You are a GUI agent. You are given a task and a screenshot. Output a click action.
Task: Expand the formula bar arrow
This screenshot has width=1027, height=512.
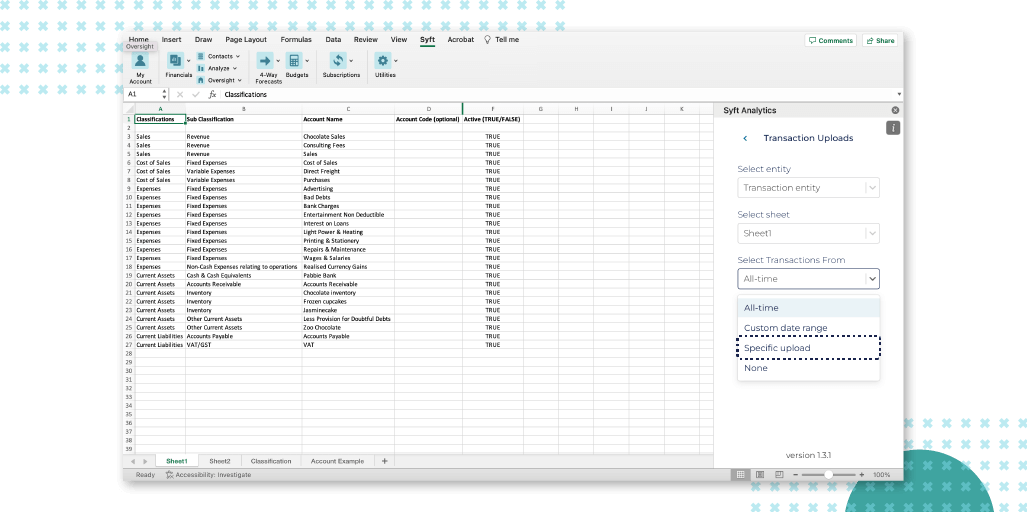(899, 94)
